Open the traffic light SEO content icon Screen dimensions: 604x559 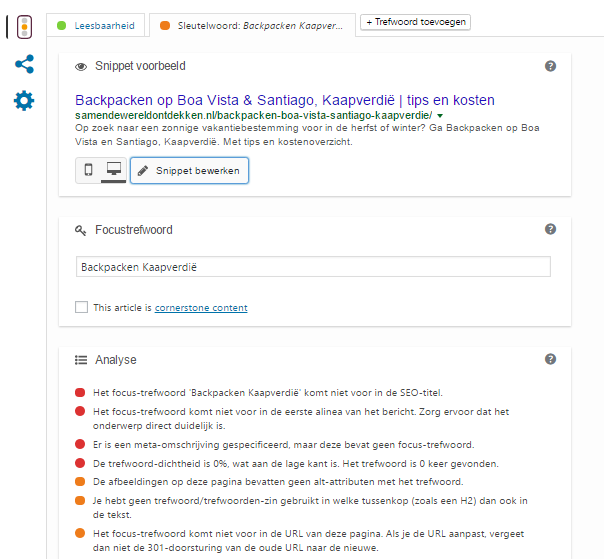(24, 27)
